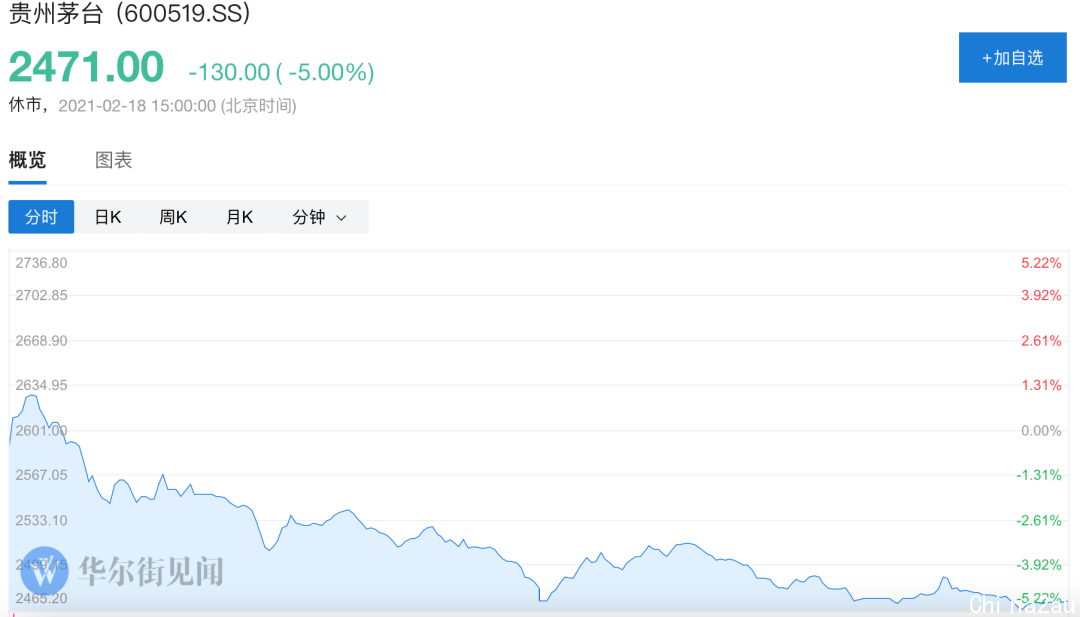Switch to the 概览 overview tab

coord(28,160)
